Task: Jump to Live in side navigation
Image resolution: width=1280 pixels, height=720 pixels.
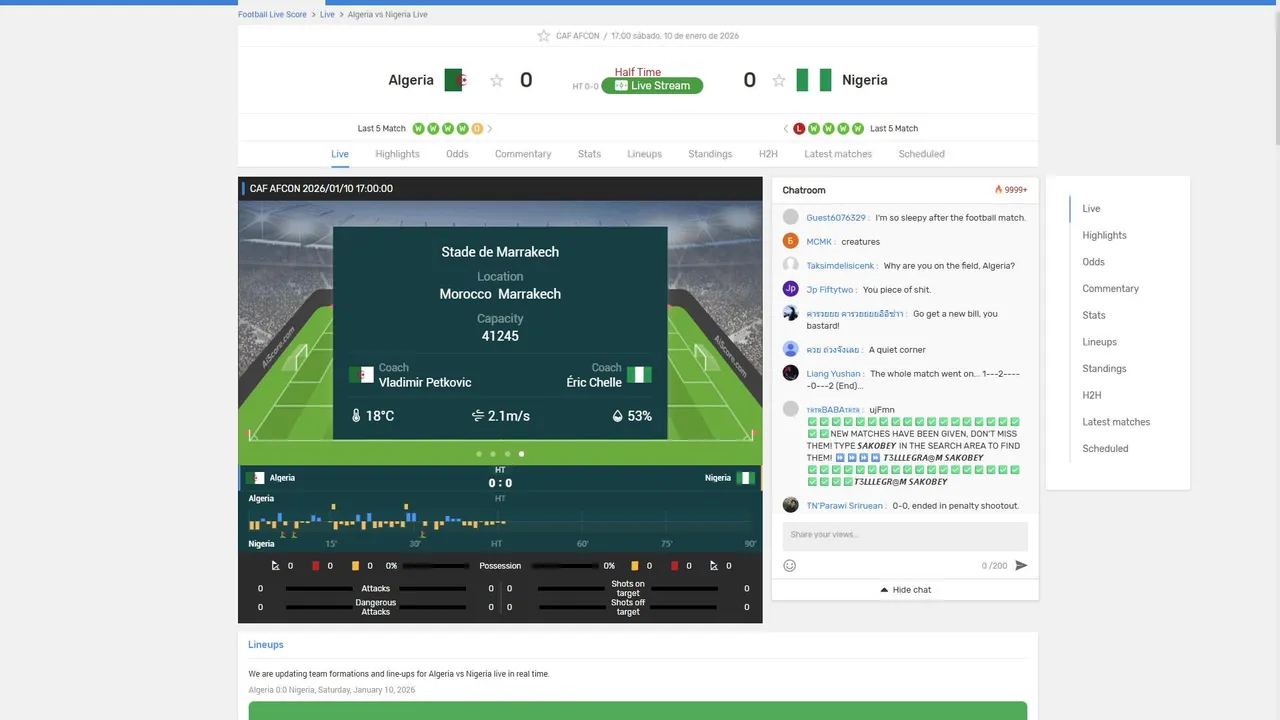Action: 1091,209
